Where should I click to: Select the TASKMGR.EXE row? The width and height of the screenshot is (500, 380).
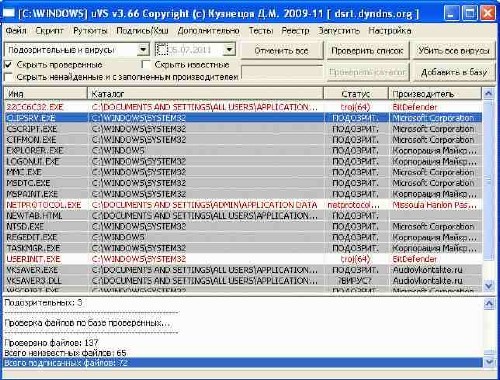pyautogui.click(x=243, y=248)
